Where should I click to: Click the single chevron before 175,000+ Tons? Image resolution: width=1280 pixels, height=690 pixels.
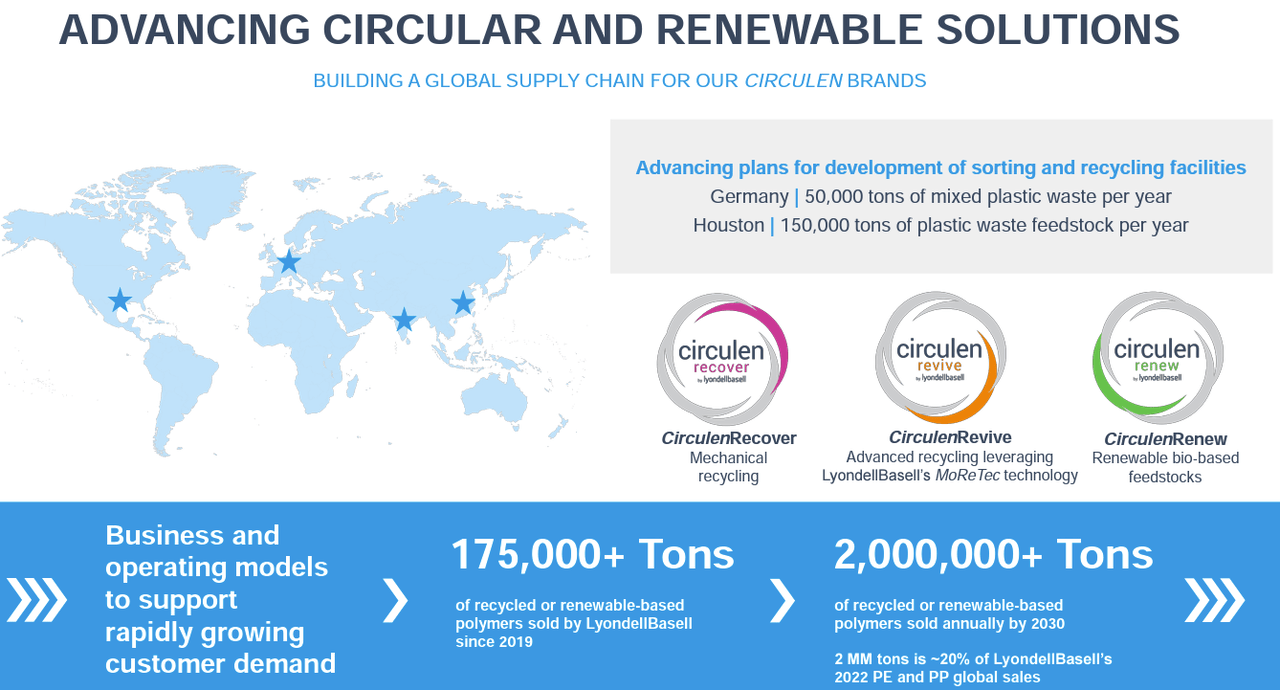coord(396,600)
